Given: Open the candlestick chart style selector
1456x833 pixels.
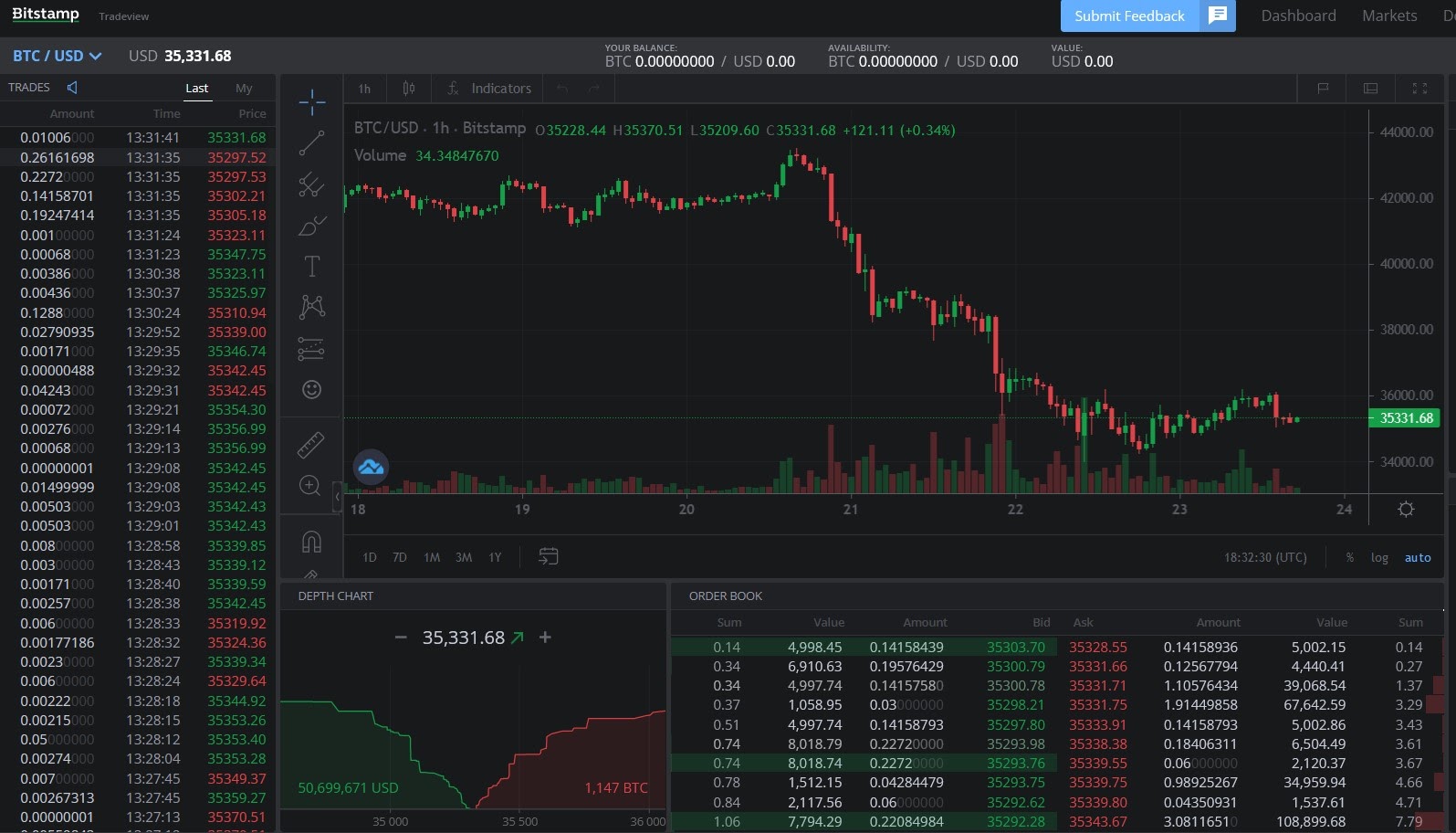Looking at the screenshot, I should (409, 89).
